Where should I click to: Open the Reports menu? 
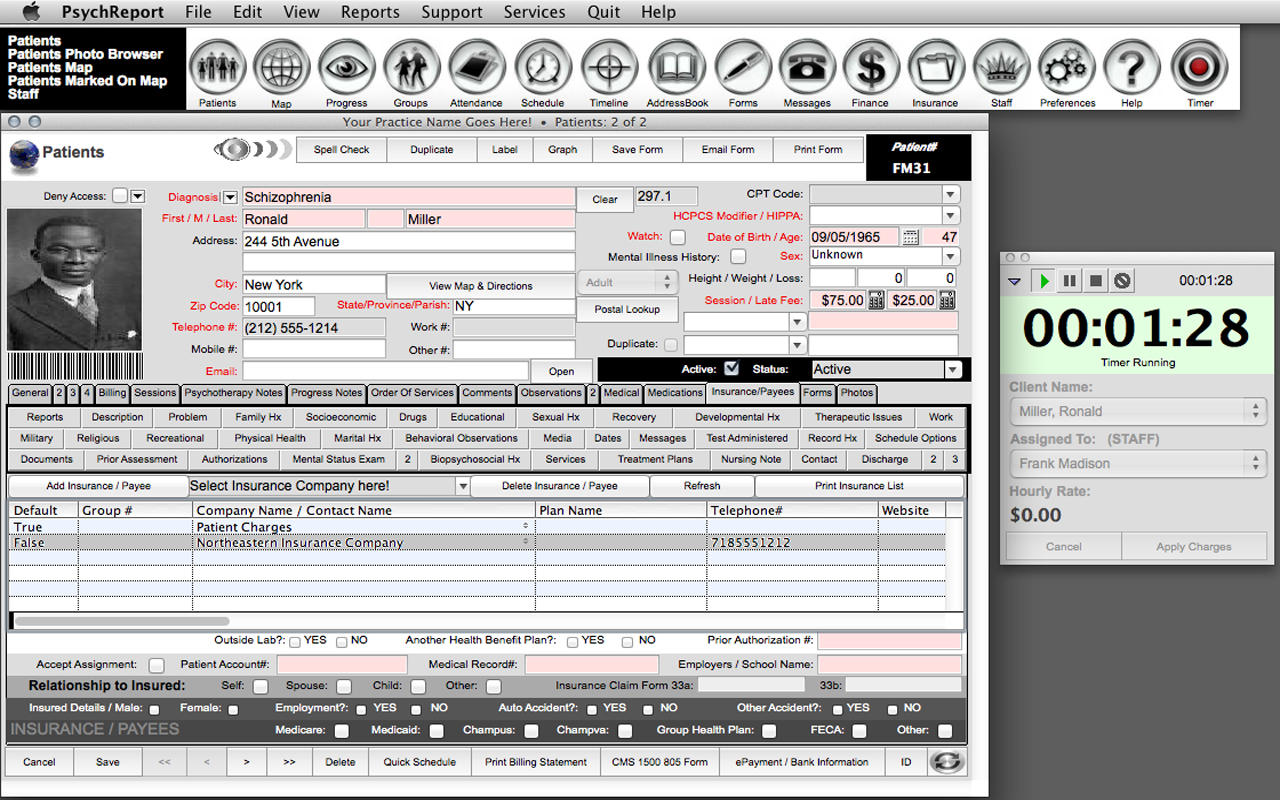(x=369, y=12)
